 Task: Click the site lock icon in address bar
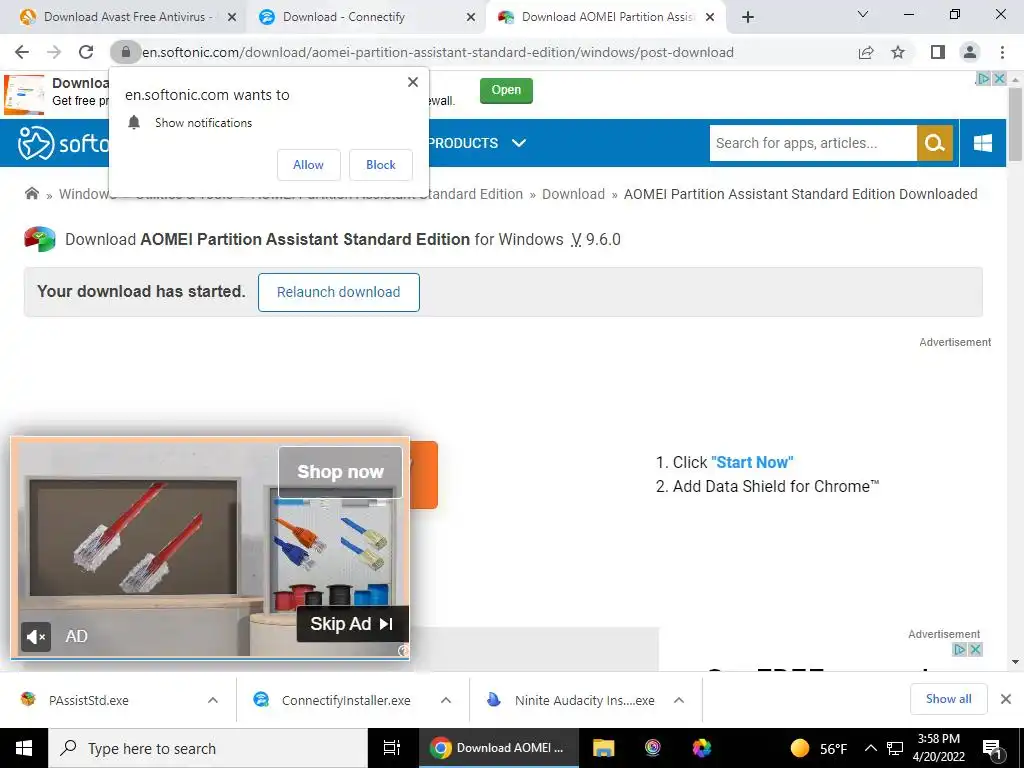(x=126, y=52)
